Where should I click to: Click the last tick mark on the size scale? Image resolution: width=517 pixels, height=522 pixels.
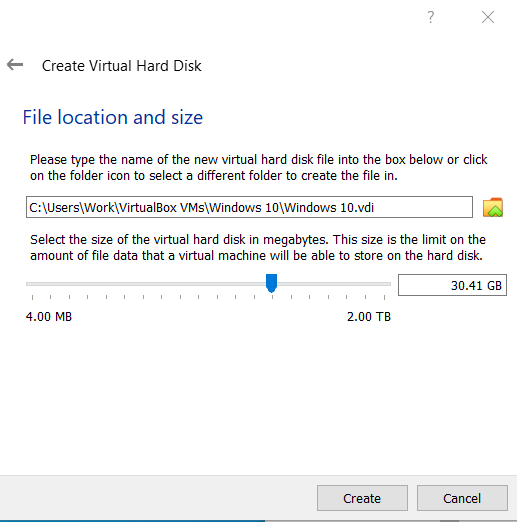click(384, 297)
